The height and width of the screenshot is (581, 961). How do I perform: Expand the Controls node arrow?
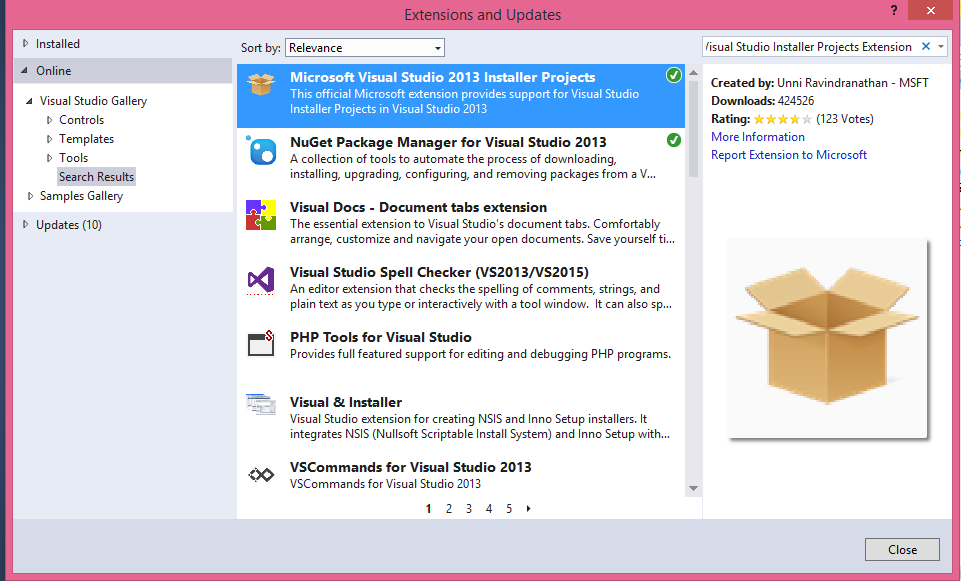click(x=50, y=120)
